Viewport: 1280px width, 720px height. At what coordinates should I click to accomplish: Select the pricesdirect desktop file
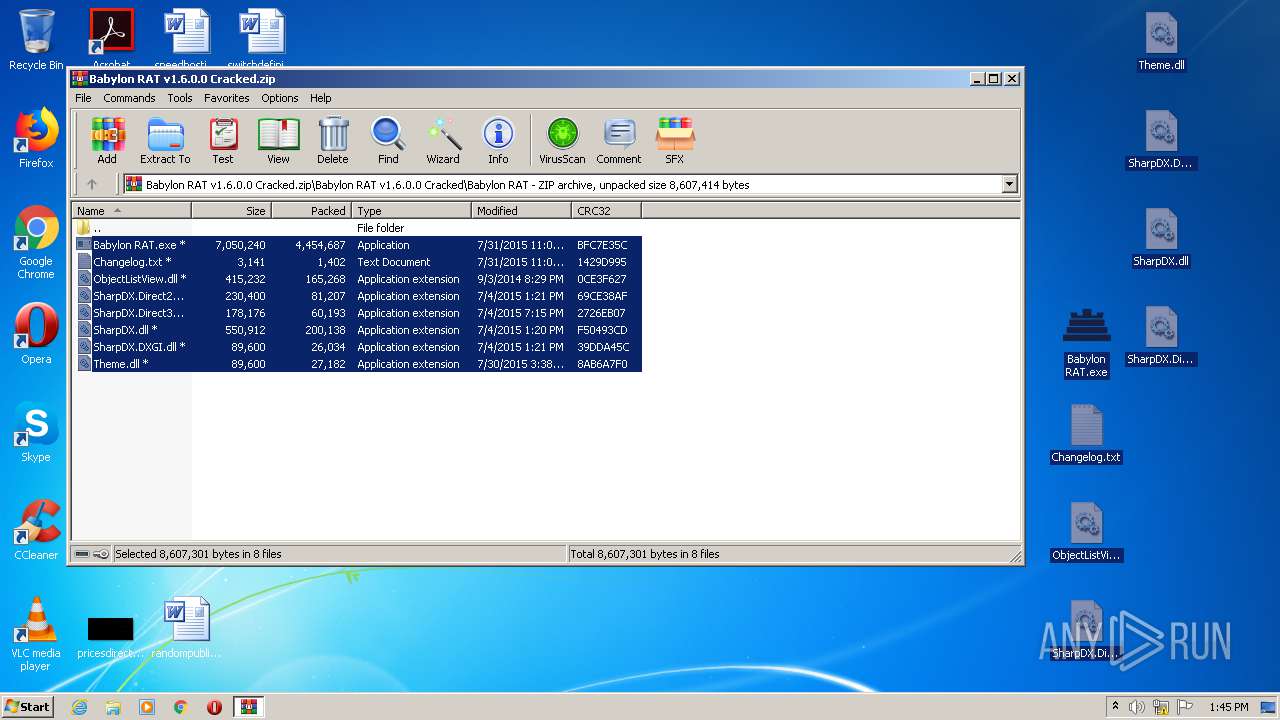(x=110, y=636)
